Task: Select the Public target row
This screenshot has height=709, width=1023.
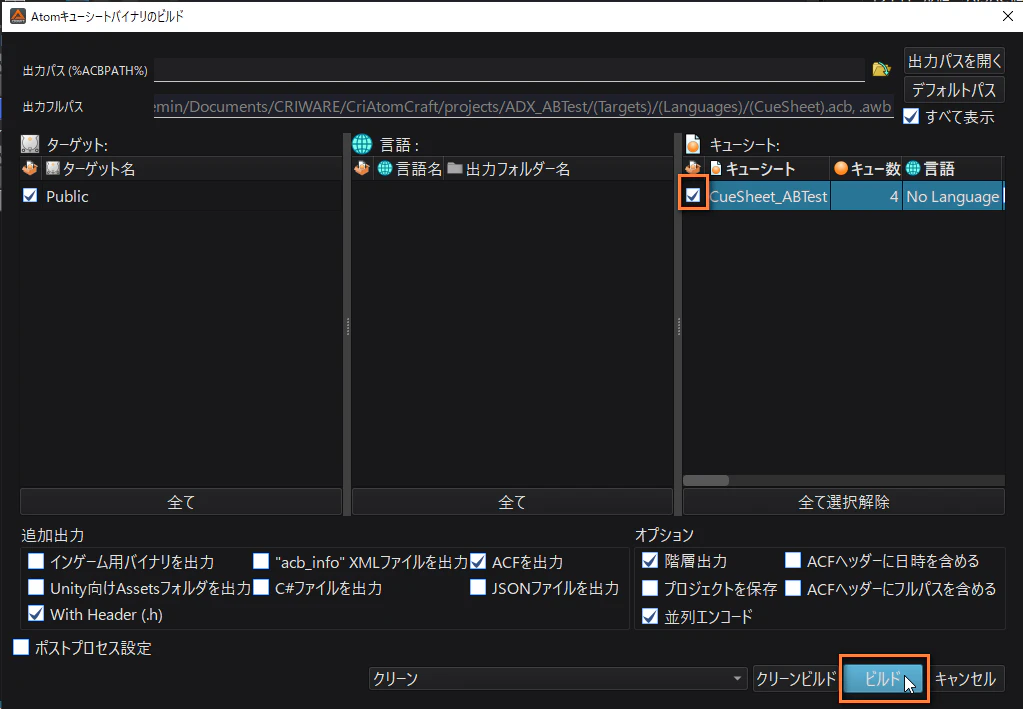Action: [181, 196]
